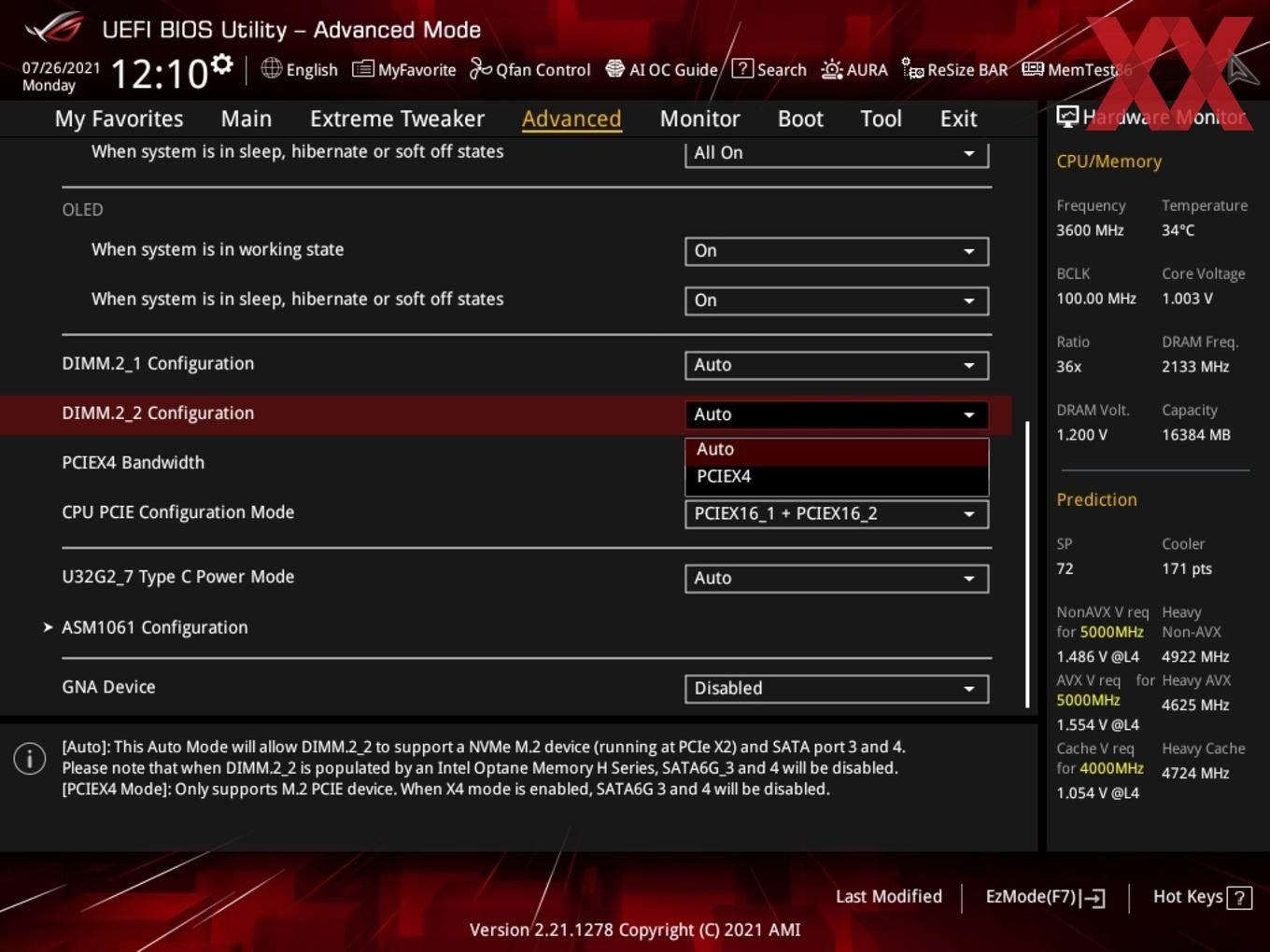Open Qfan Control fan icon
This screenshot has height=952, width=1270.
tap(480, 68)
